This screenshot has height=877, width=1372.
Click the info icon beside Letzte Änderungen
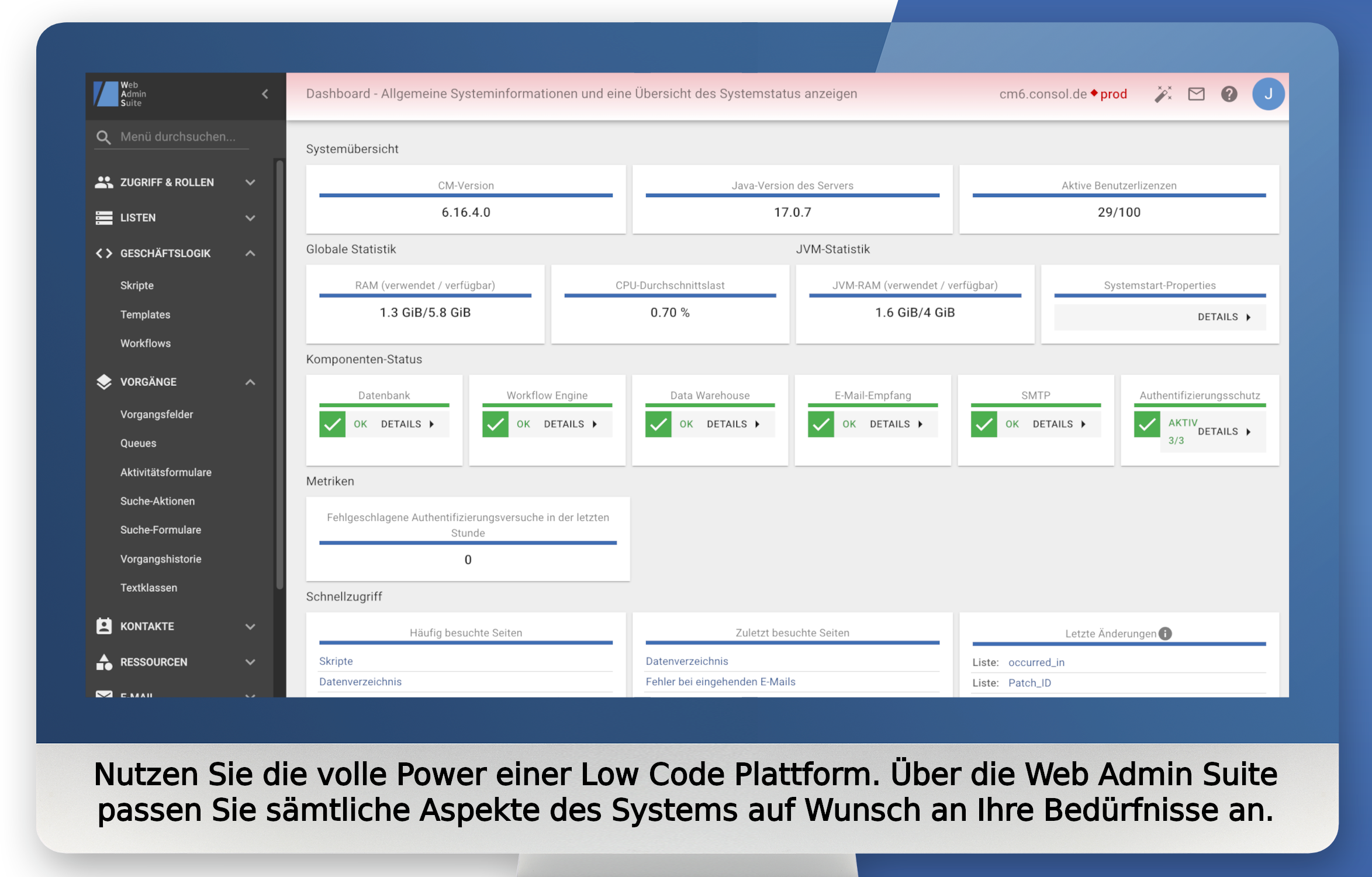pyautogui.click(x=1165, y=633)
